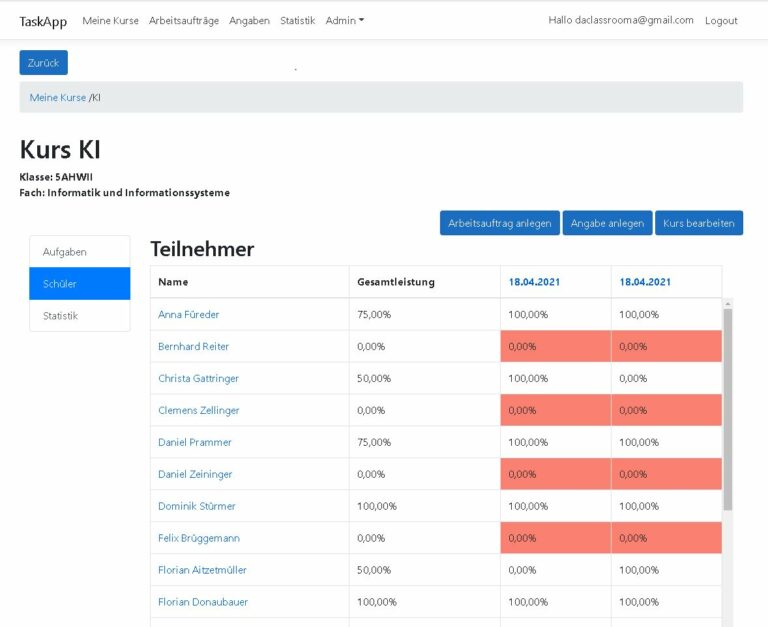Open Statistik in the top navbar
Image resolution: width=768 pixels, height=627 pixels.
click(297, 21)
